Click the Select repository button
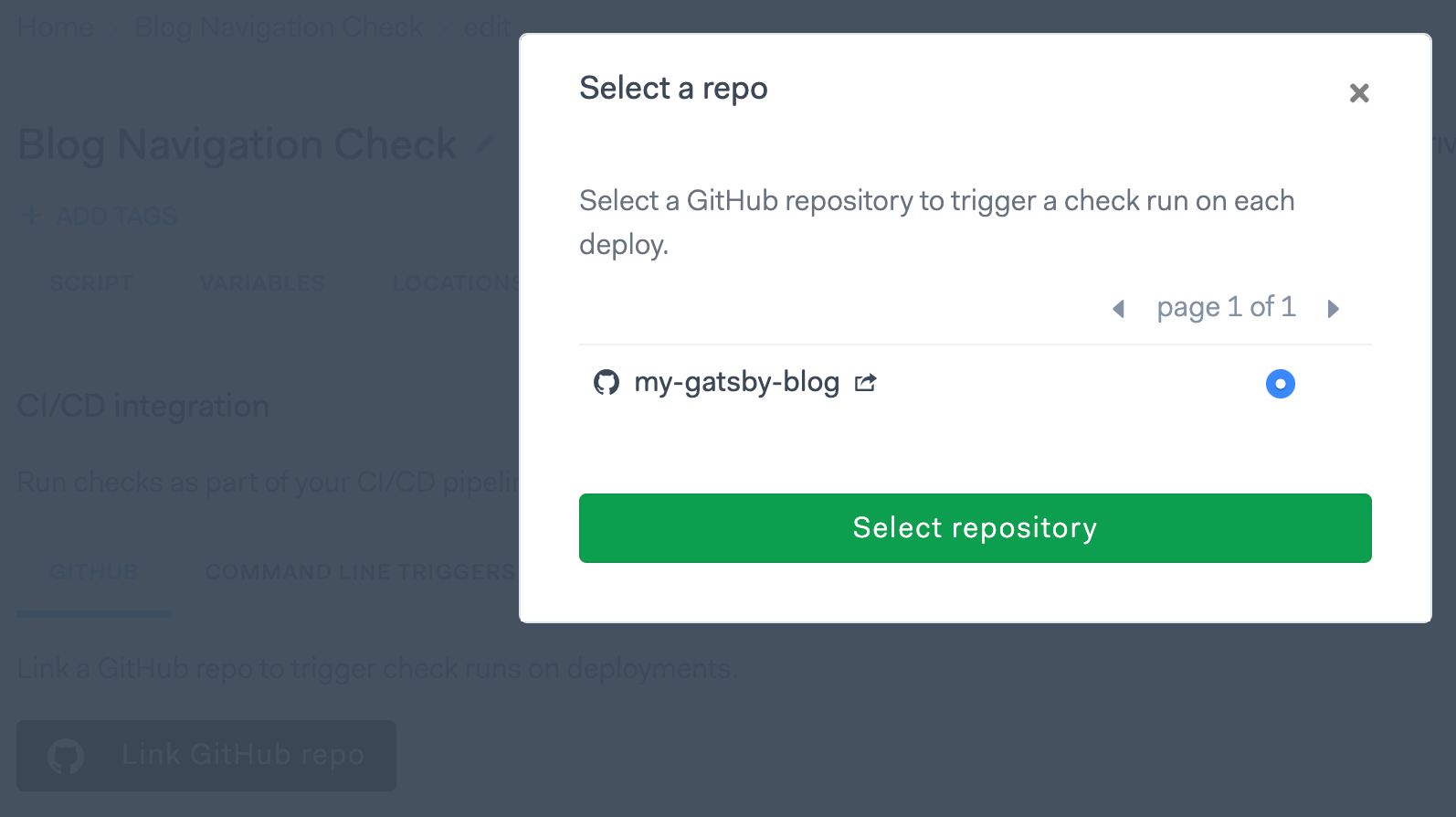Screen dimensions: 1456x817 974,527
